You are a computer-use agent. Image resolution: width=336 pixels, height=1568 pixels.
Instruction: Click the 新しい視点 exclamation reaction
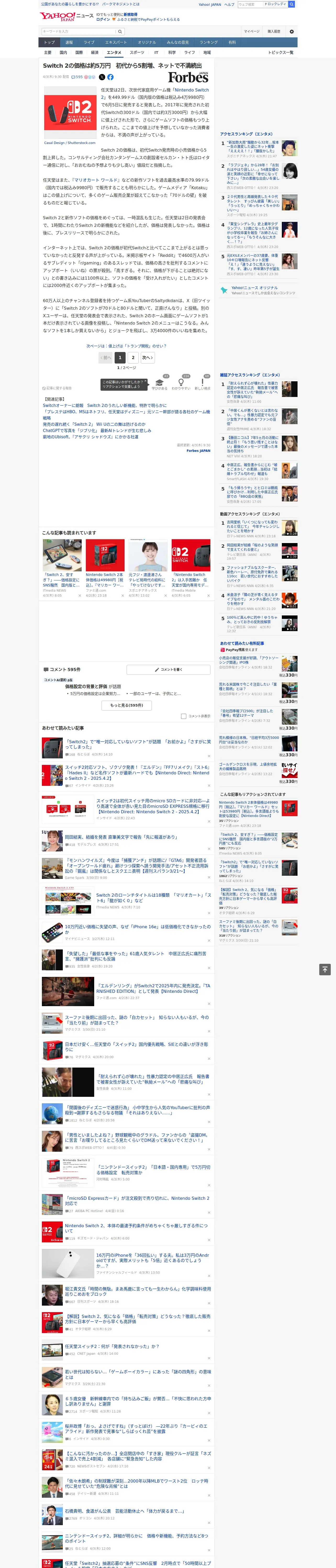203,383
